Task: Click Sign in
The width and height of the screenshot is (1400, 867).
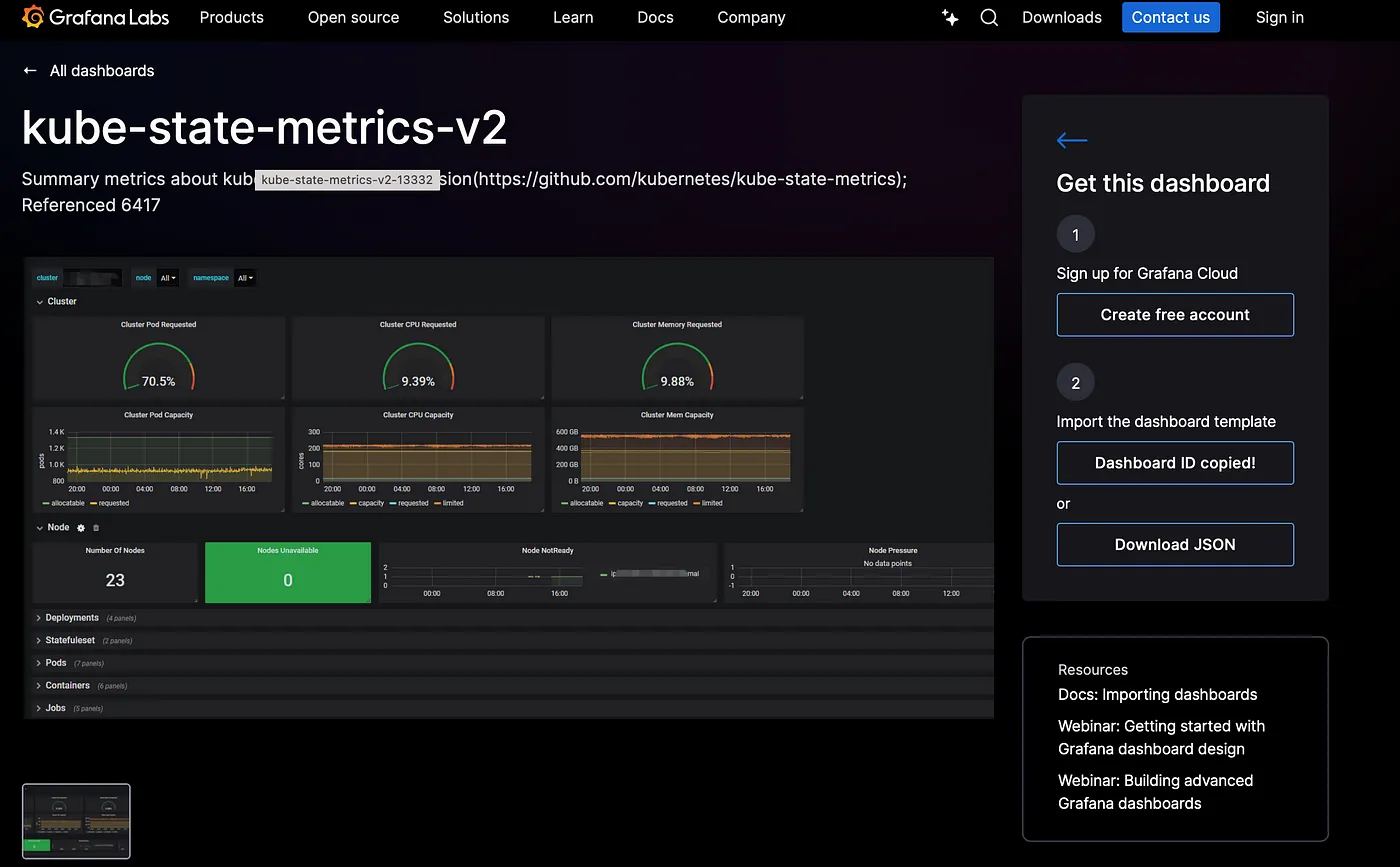Action: [1280, 17]
